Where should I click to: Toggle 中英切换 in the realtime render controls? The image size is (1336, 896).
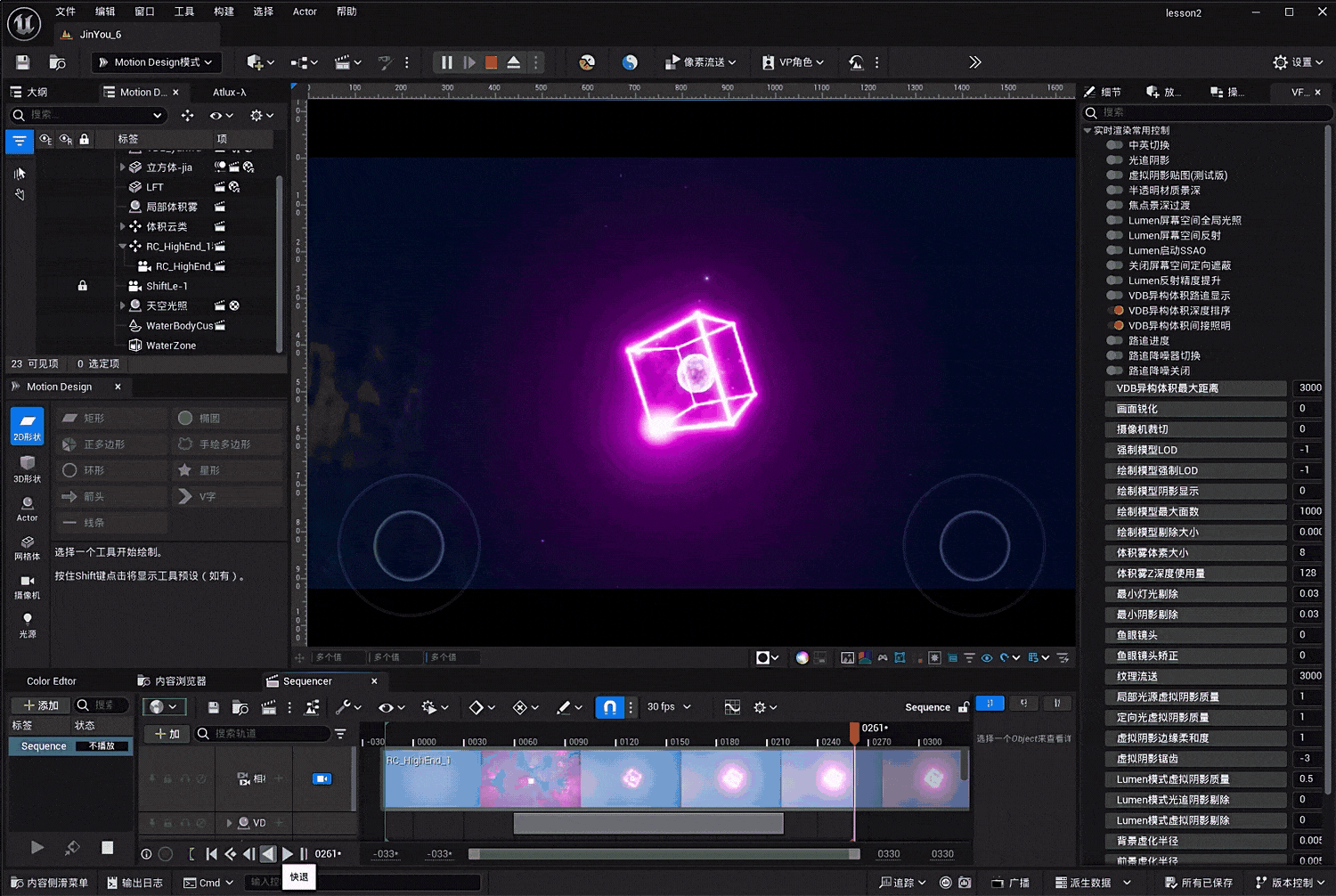[x=1116, y=144]
